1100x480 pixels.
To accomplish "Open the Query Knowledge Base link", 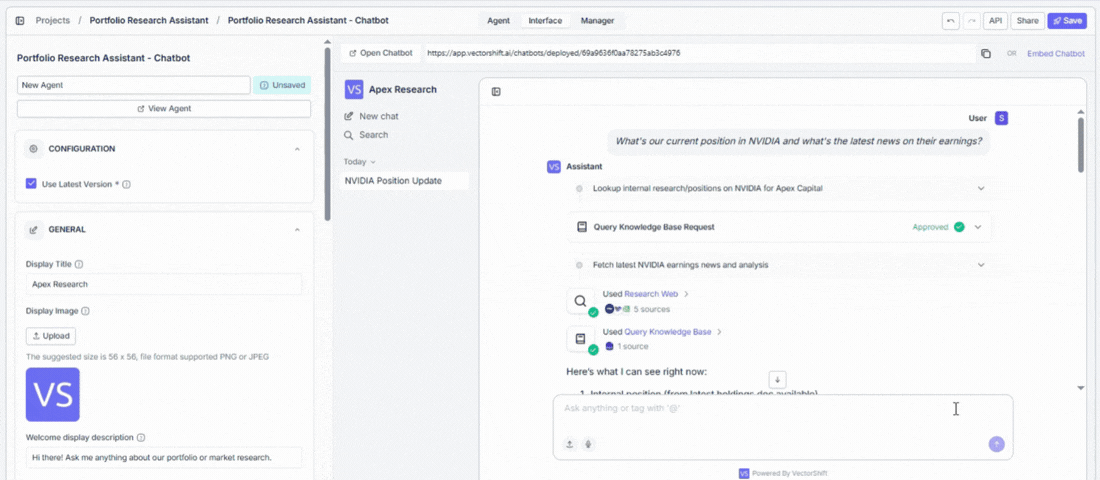I will coord(668,332).
